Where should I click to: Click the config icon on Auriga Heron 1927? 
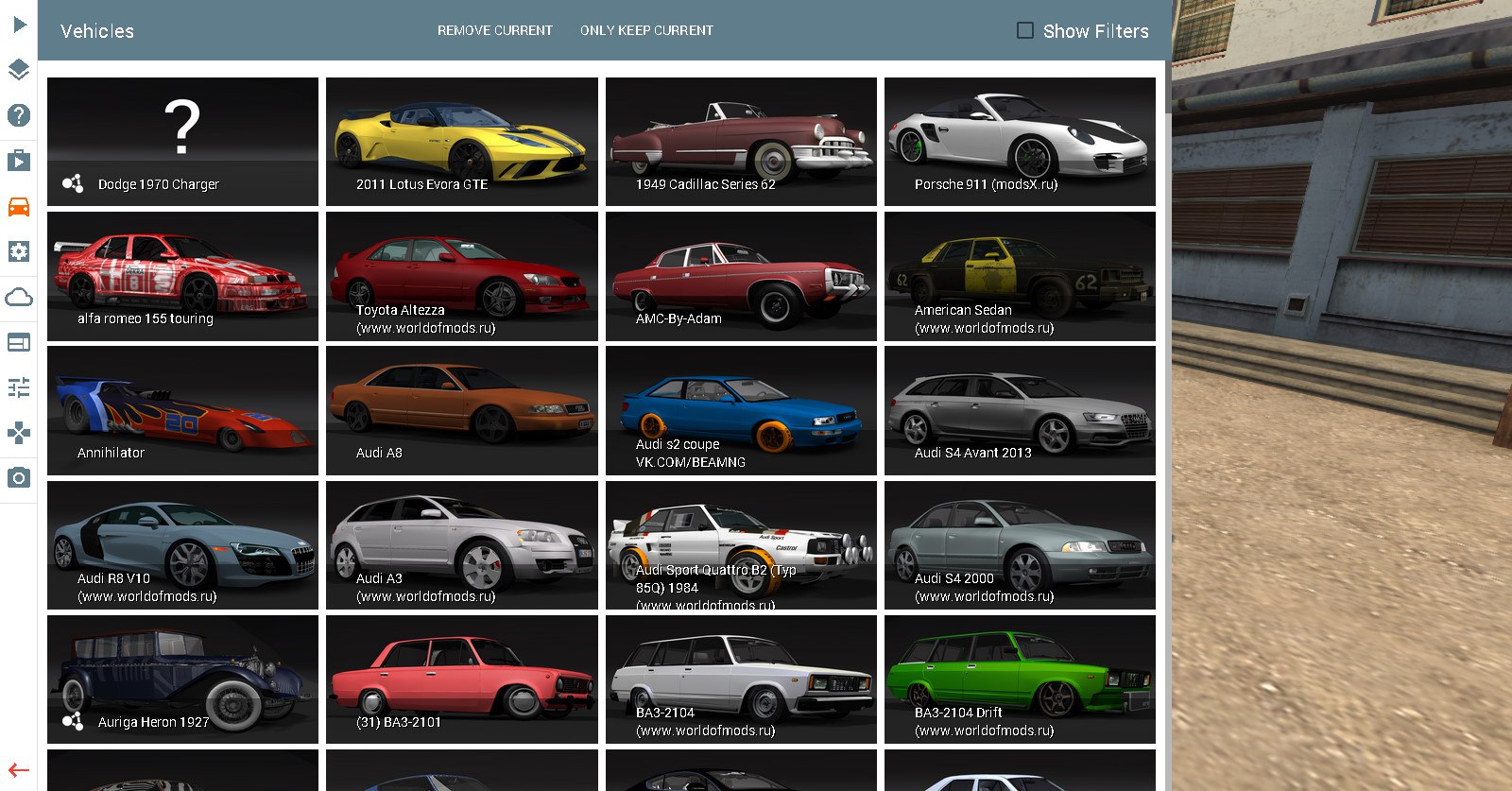coord(73,721)
